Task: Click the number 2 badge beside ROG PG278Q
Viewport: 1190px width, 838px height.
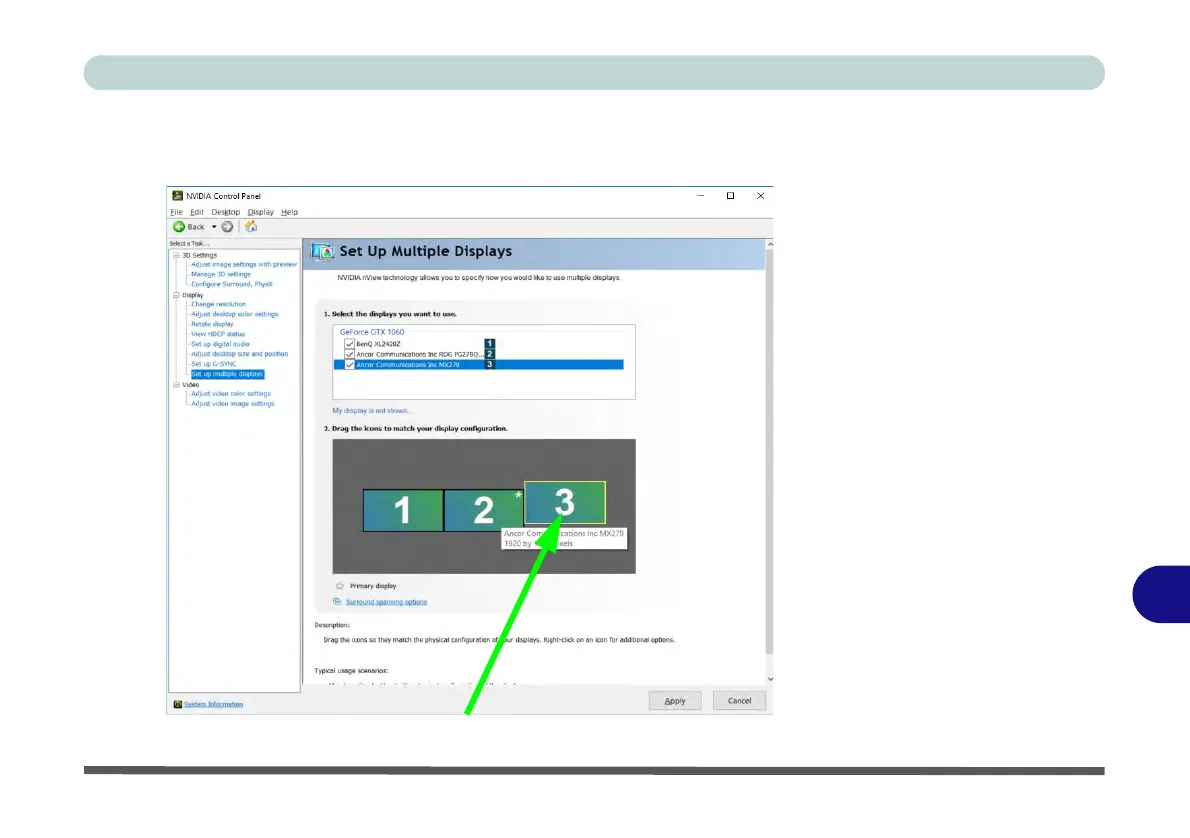Action: pos(490,354)
